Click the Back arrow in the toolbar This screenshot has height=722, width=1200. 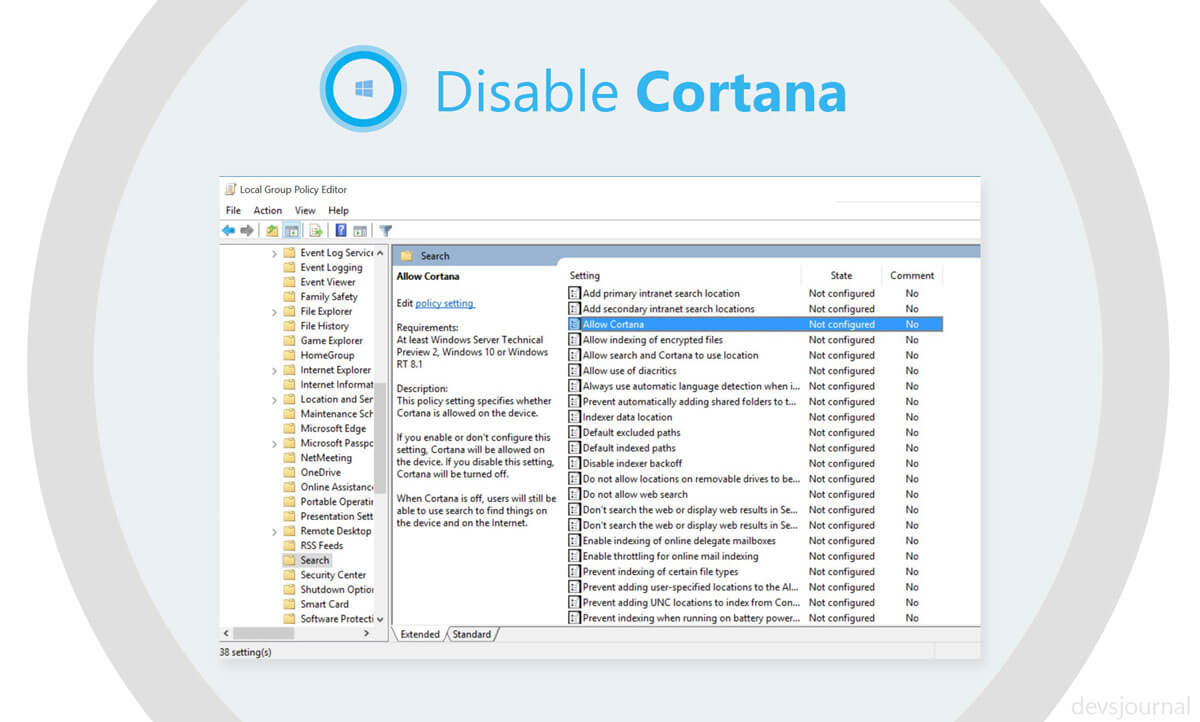(x=228, y=231)
